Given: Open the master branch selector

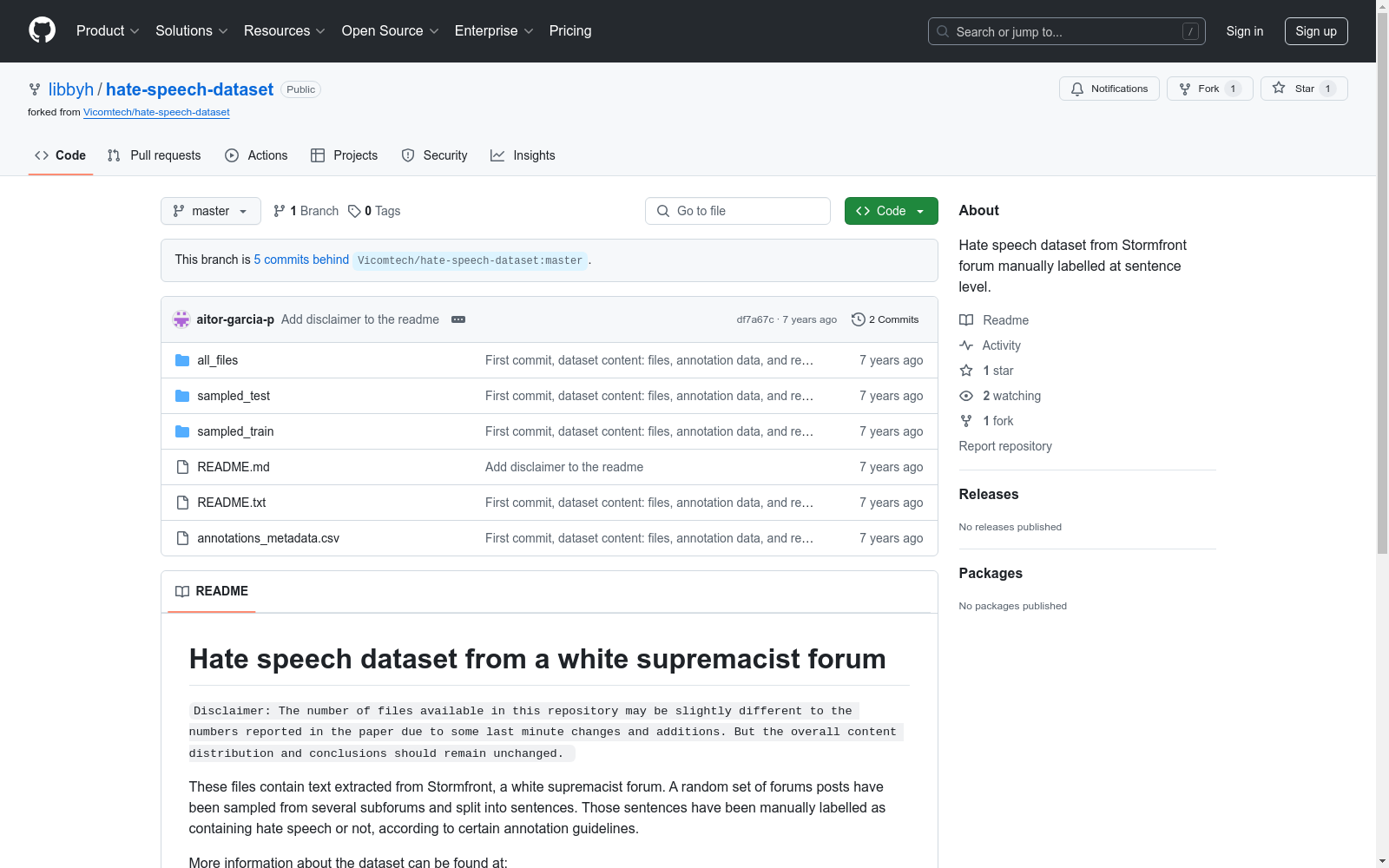Looking at the screenshot, I should tap(211, 211).
